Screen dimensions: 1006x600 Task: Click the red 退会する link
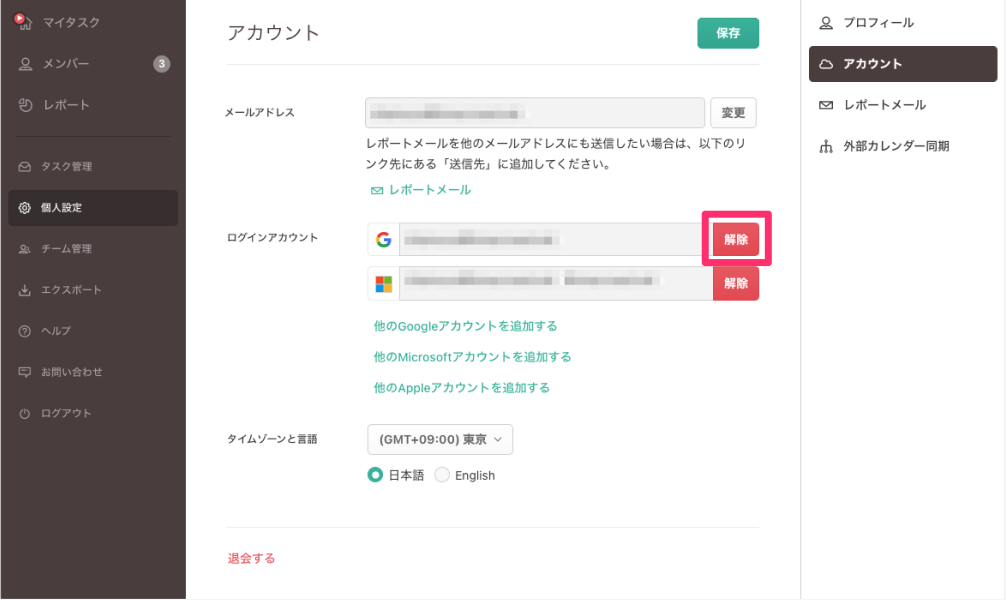click(x=251, y=558)
